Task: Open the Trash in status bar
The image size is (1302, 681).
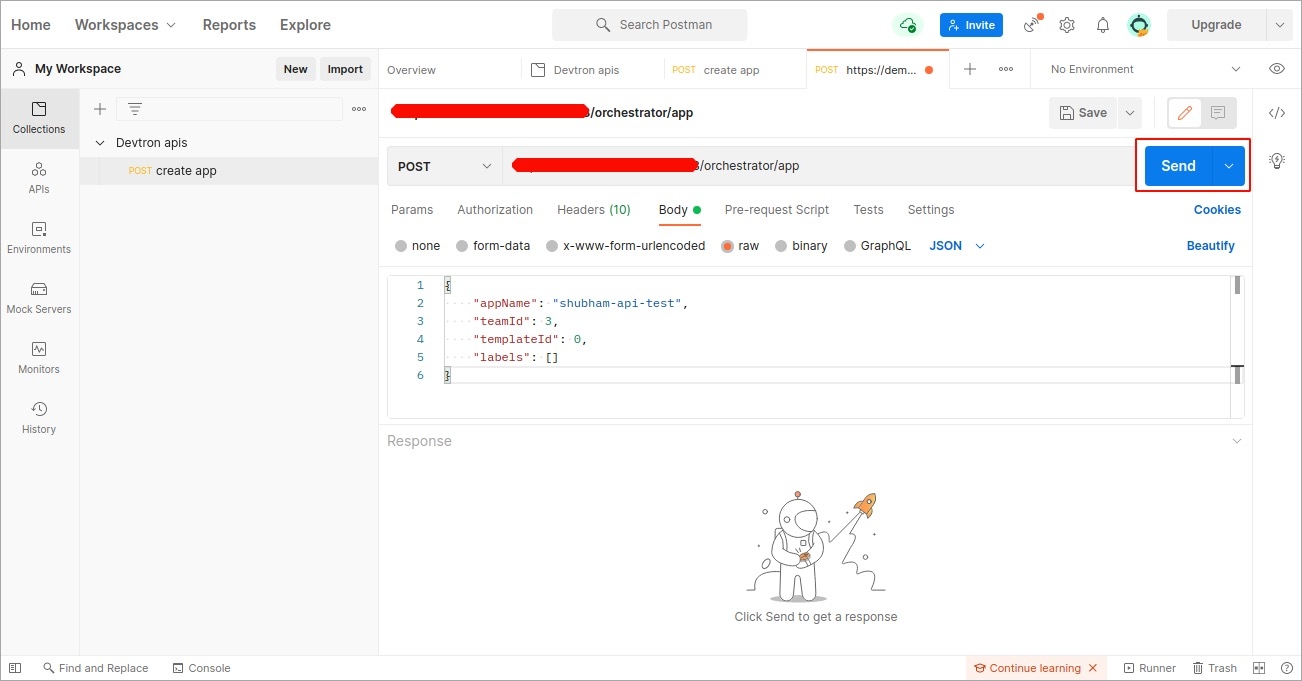Action: (1214, 668)
